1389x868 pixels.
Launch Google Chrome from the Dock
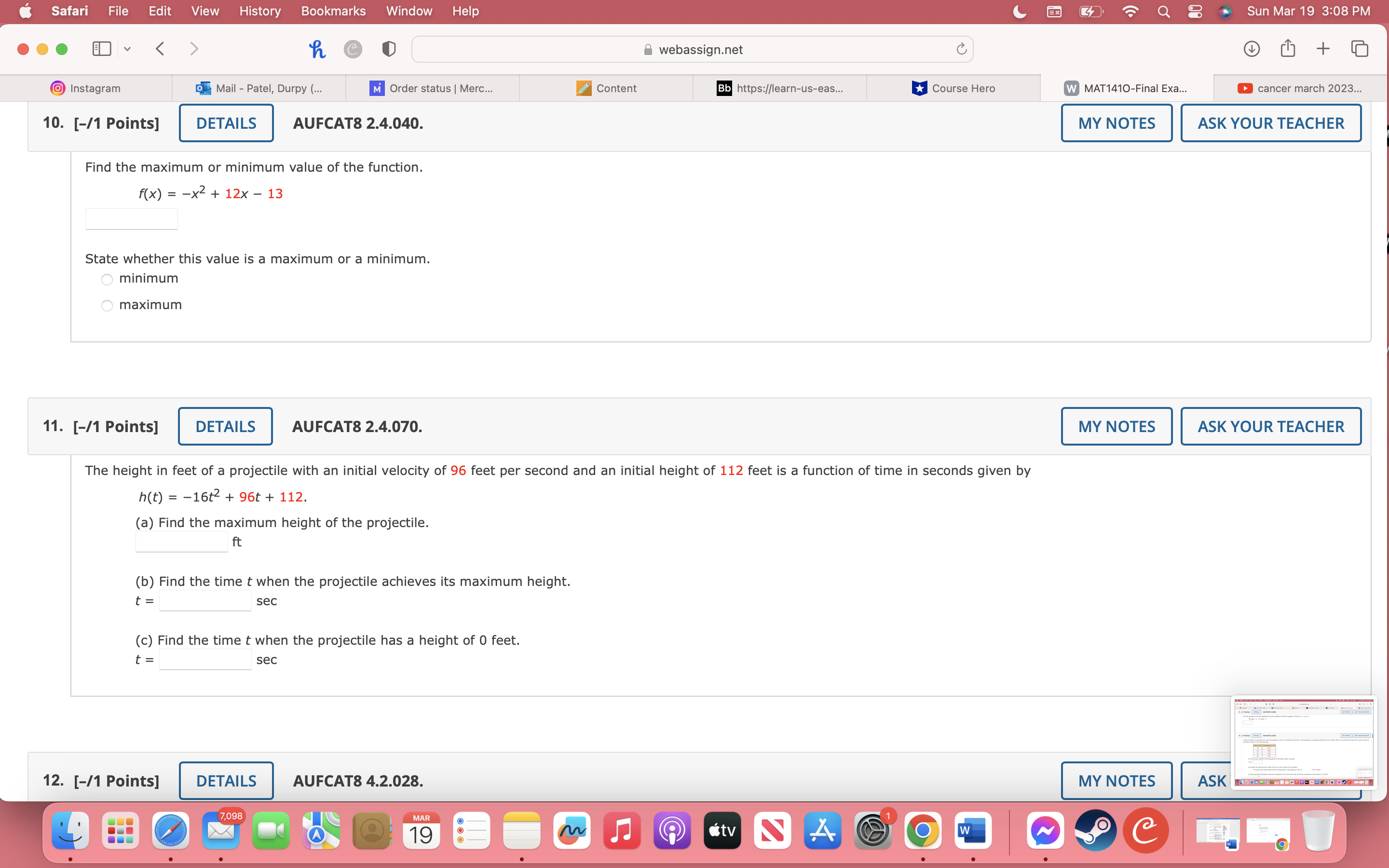click(x=924, y=830)
